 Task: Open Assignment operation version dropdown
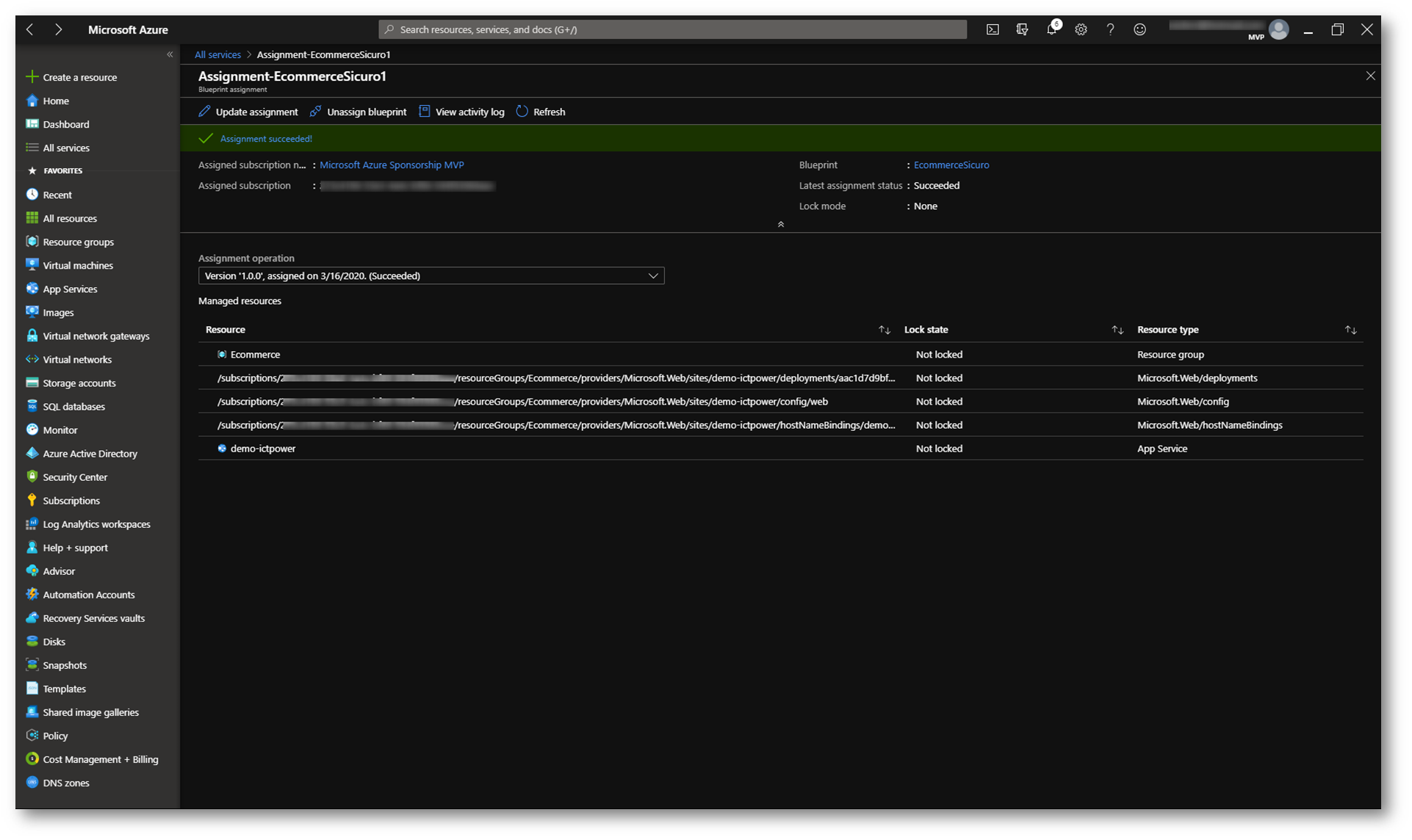tap(431, 275)
